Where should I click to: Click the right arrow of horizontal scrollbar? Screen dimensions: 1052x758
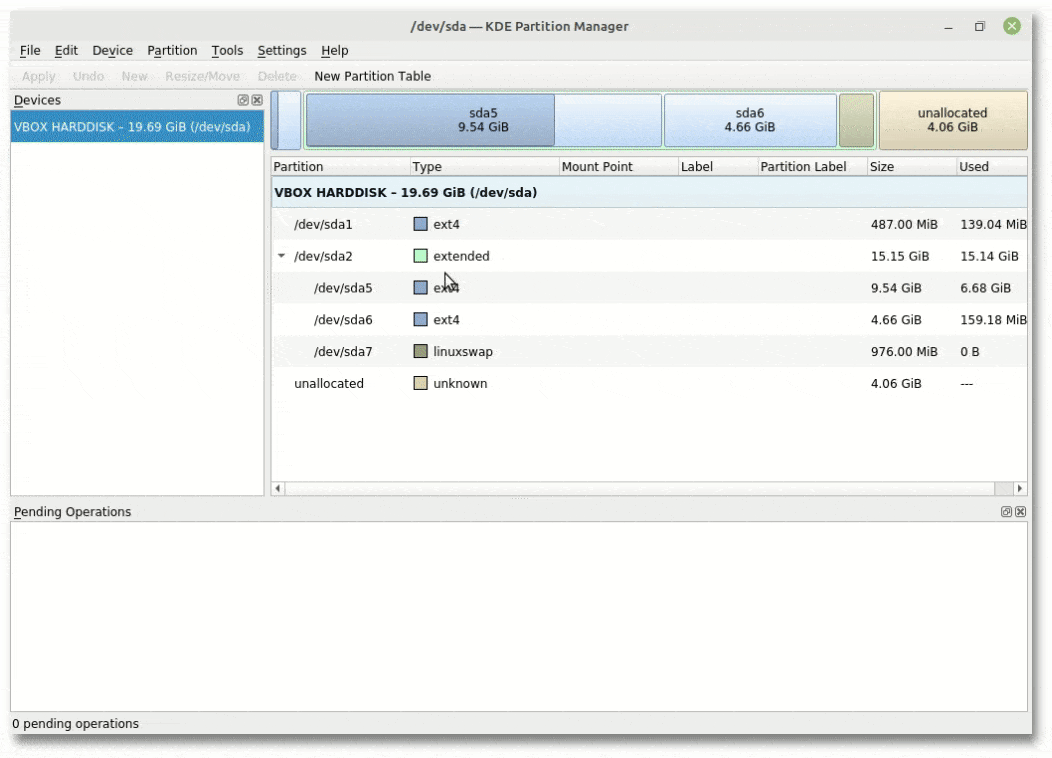[1020, 489]
